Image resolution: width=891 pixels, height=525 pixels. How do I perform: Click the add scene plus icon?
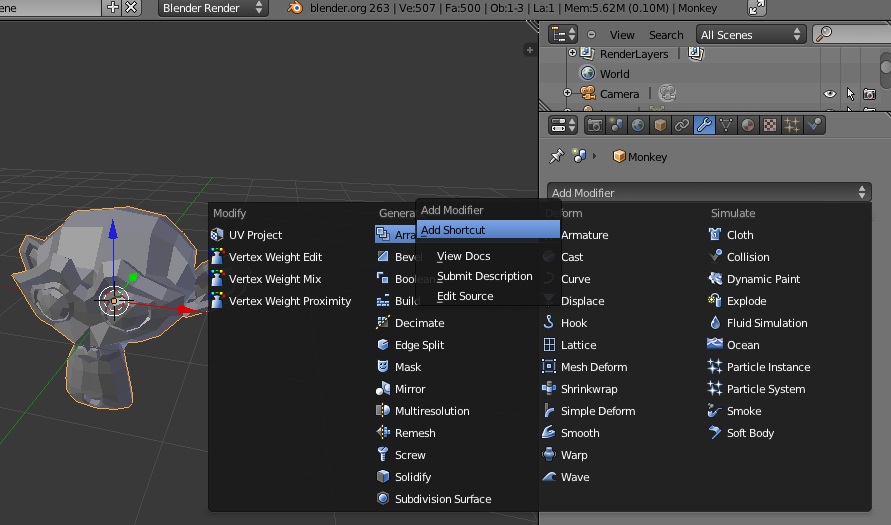pos(113,7)
